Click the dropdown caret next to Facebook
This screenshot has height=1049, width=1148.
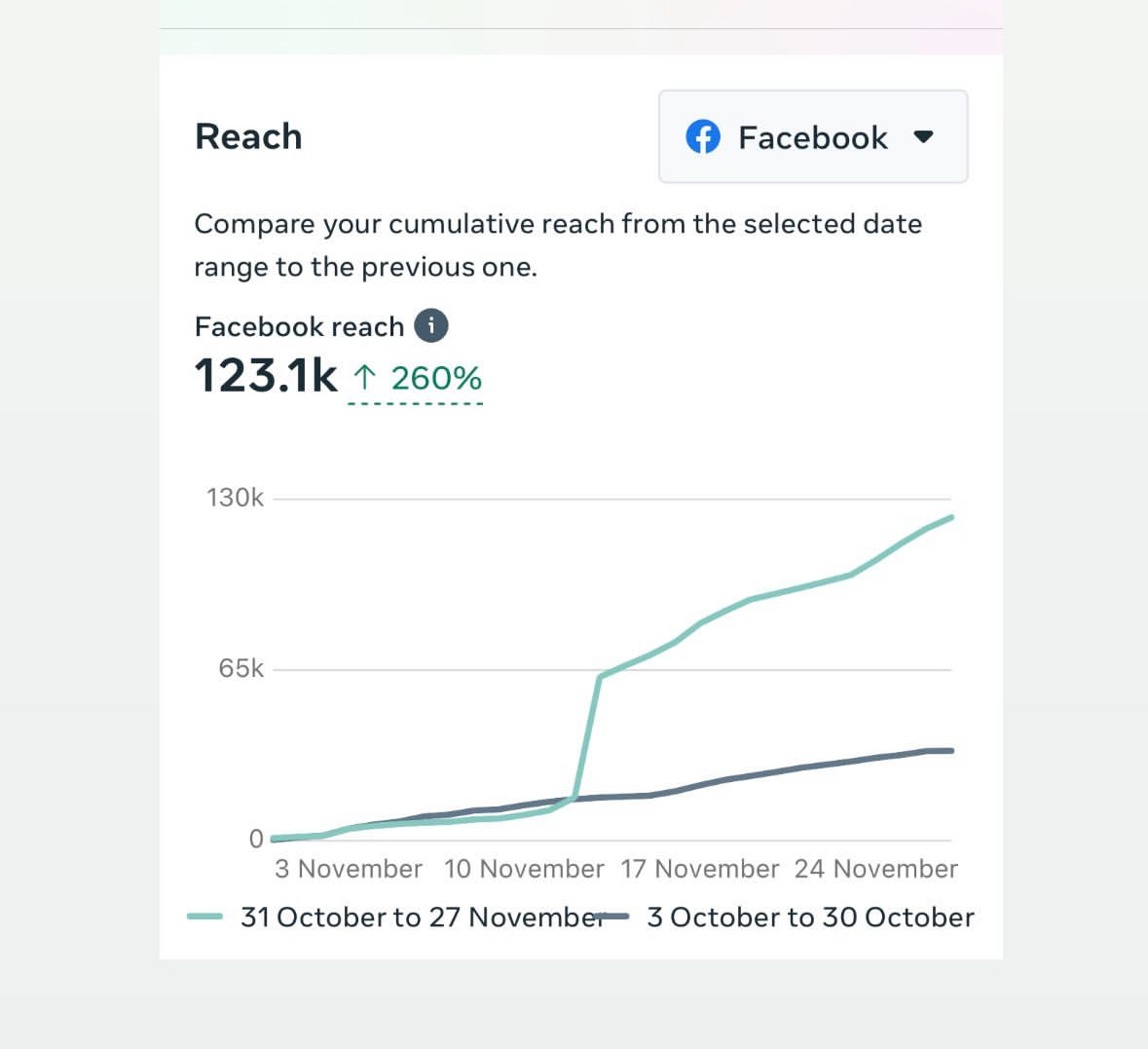(924, 136)
